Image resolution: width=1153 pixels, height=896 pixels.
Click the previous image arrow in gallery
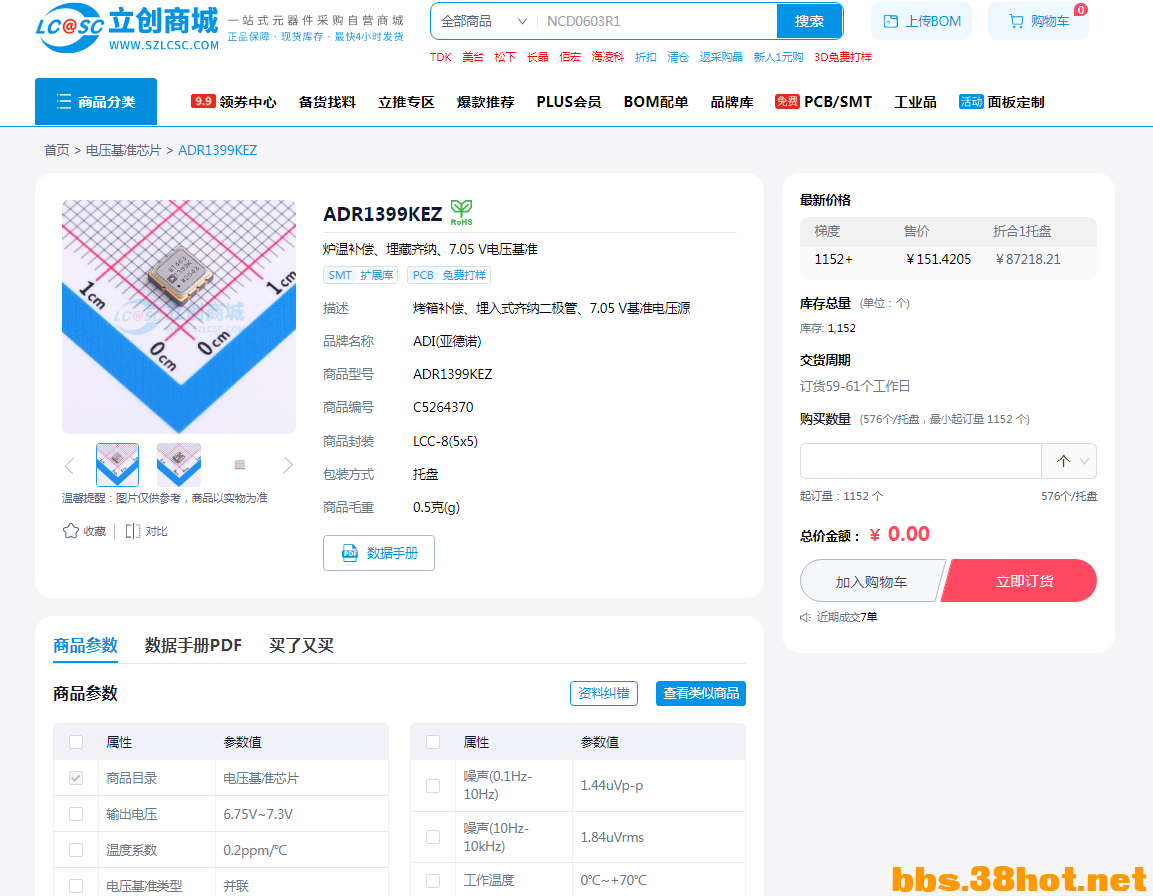[x=70, y=465]
